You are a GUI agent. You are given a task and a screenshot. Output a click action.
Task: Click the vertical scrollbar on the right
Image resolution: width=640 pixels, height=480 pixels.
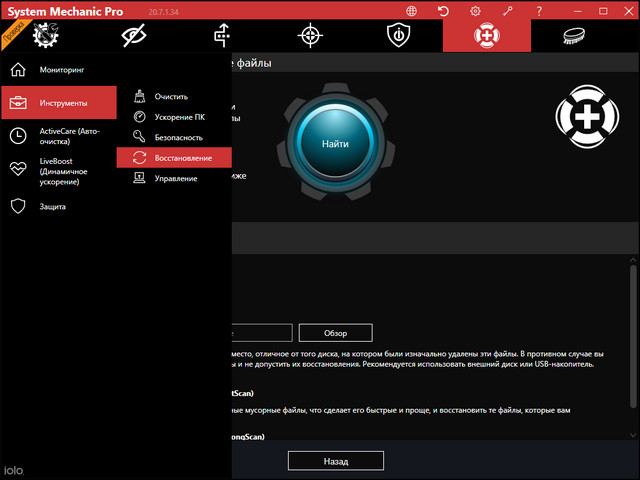[633, 330]
